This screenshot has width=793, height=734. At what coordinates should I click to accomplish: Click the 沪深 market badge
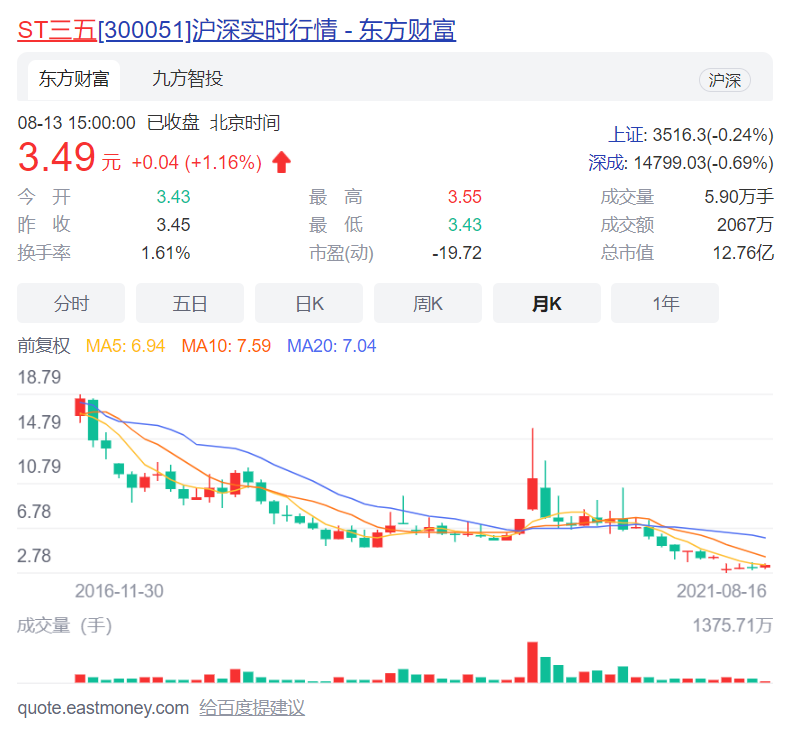[724, 81]
